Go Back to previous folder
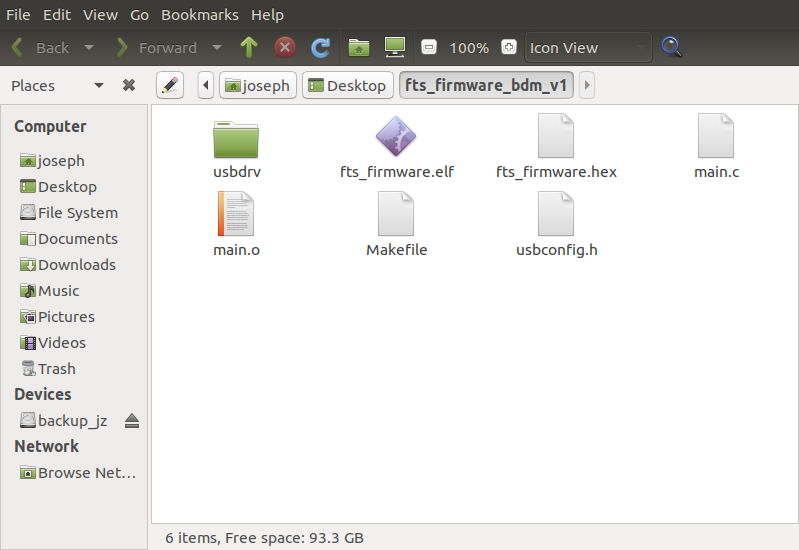Screen dimensions: 799x550 click(41, 47)
